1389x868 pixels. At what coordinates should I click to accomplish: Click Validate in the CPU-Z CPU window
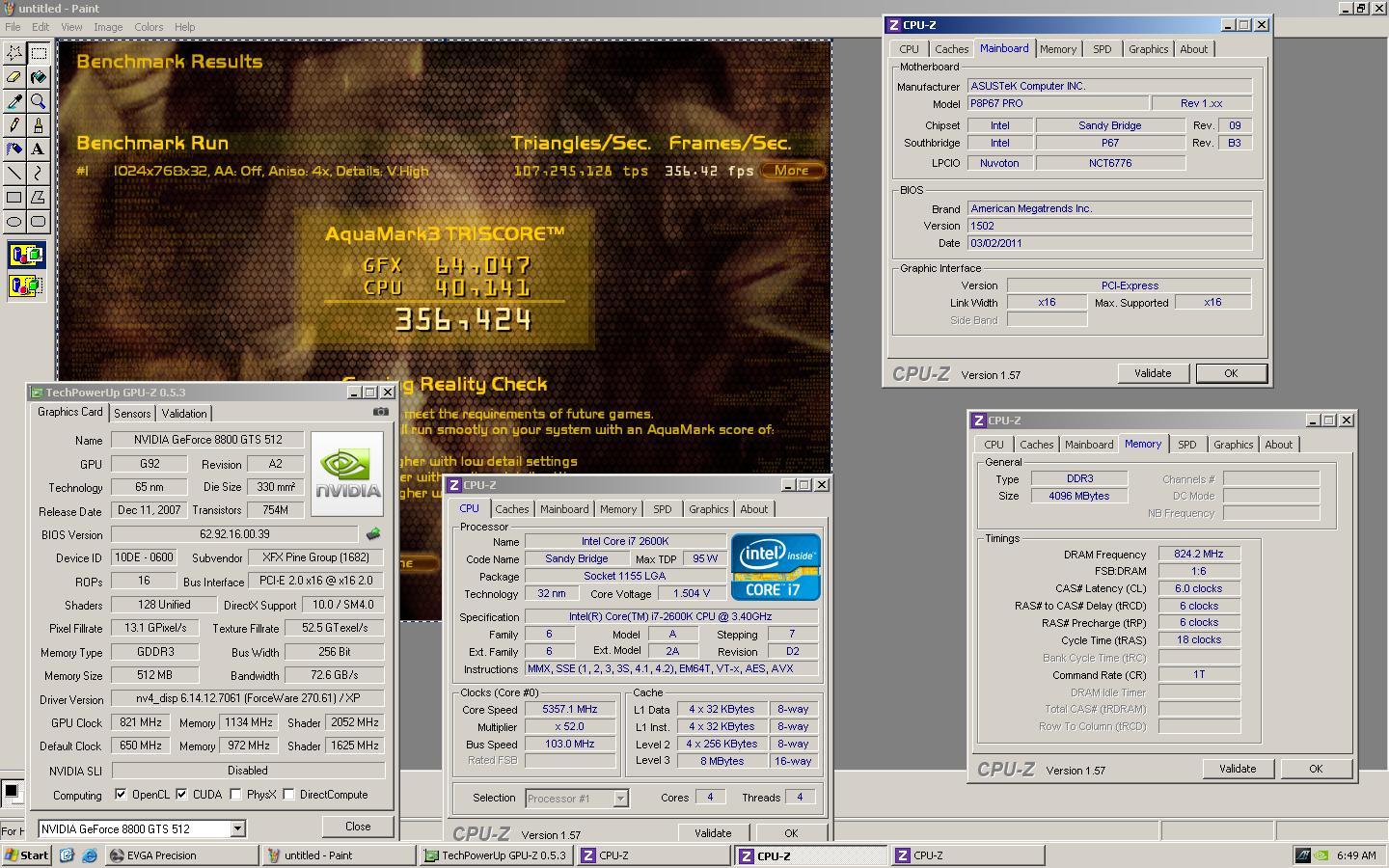713,833
